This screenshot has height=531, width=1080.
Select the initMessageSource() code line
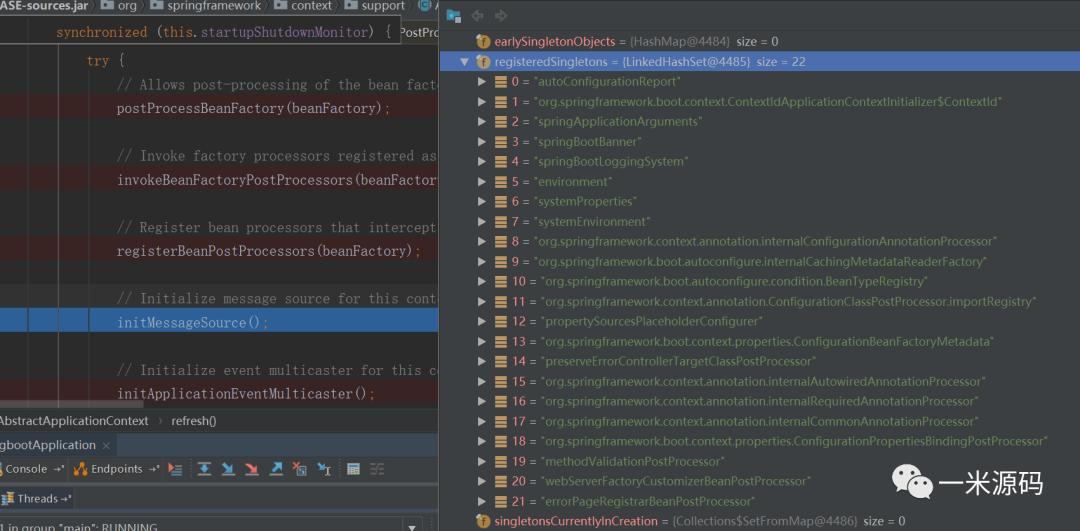pos(193,323)
